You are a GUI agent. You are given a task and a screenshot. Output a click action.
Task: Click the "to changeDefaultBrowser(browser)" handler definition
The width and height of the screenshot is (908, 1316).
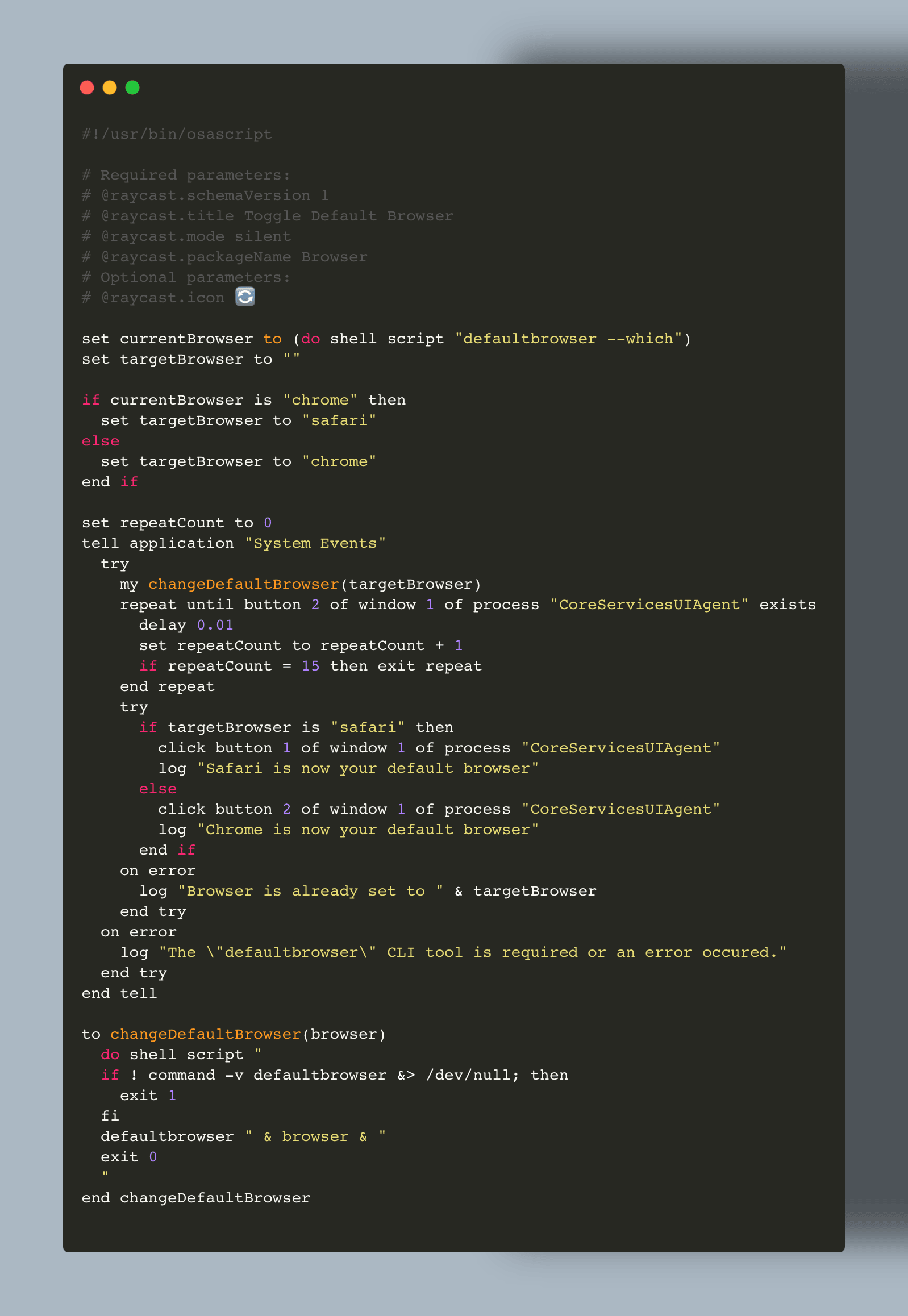pyautogui.click(x=234, y=1035)
